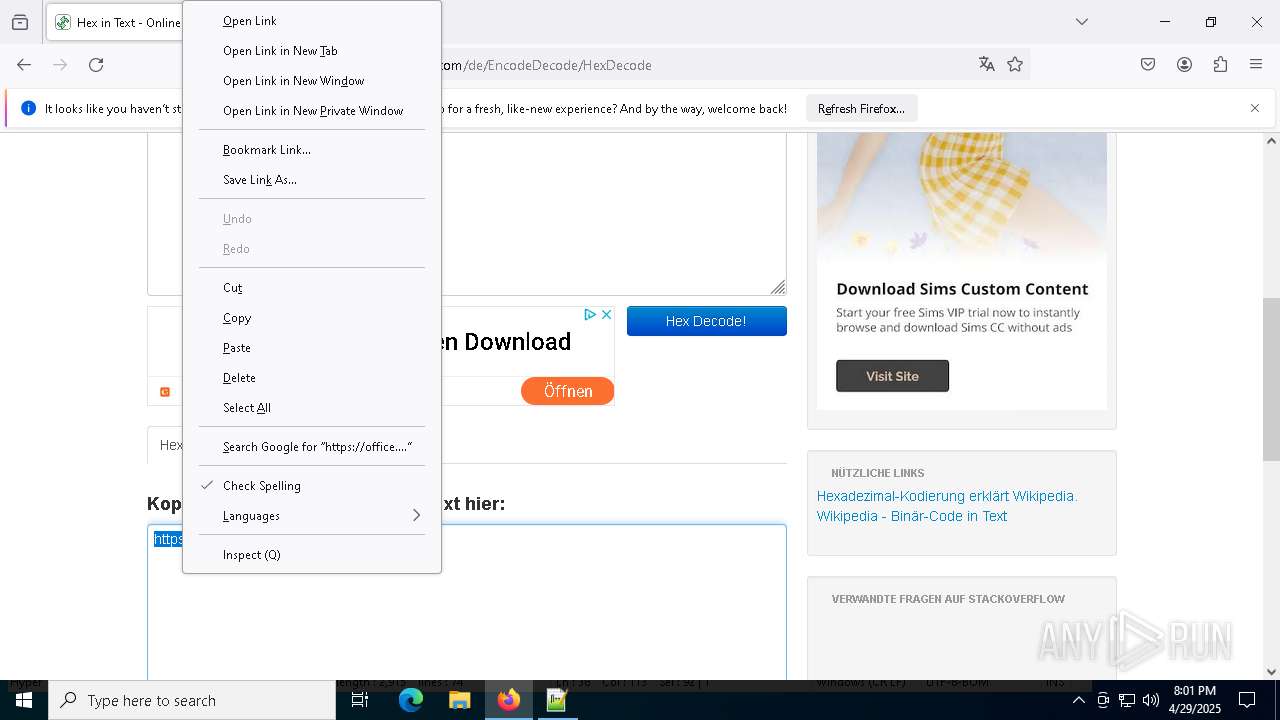Click inside the decoded text output area
Image resolution: width=1280 pixels, height=720 pixels.
point(467,602)
